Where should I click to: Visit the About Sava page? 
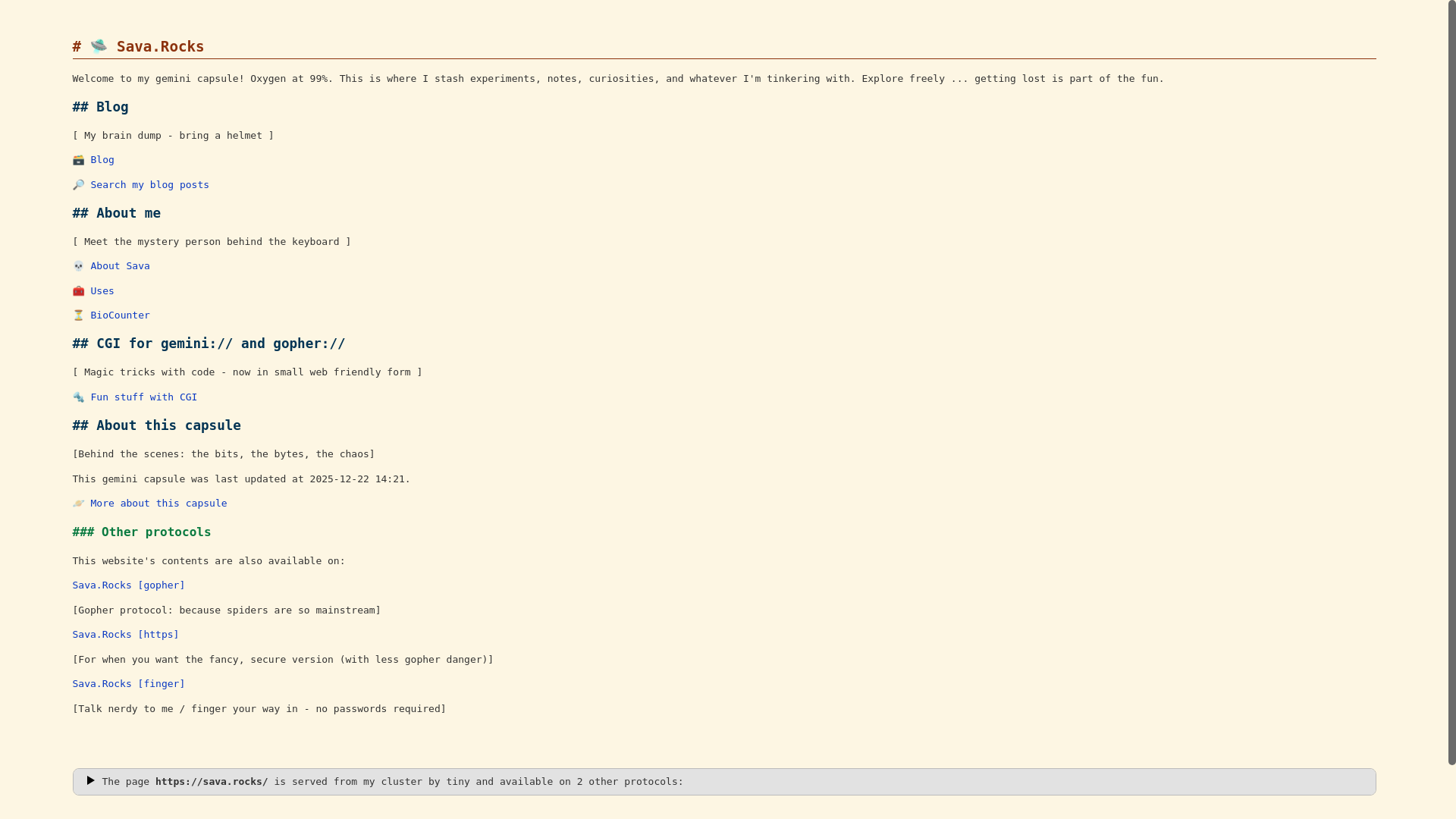(x=120, y=266)
